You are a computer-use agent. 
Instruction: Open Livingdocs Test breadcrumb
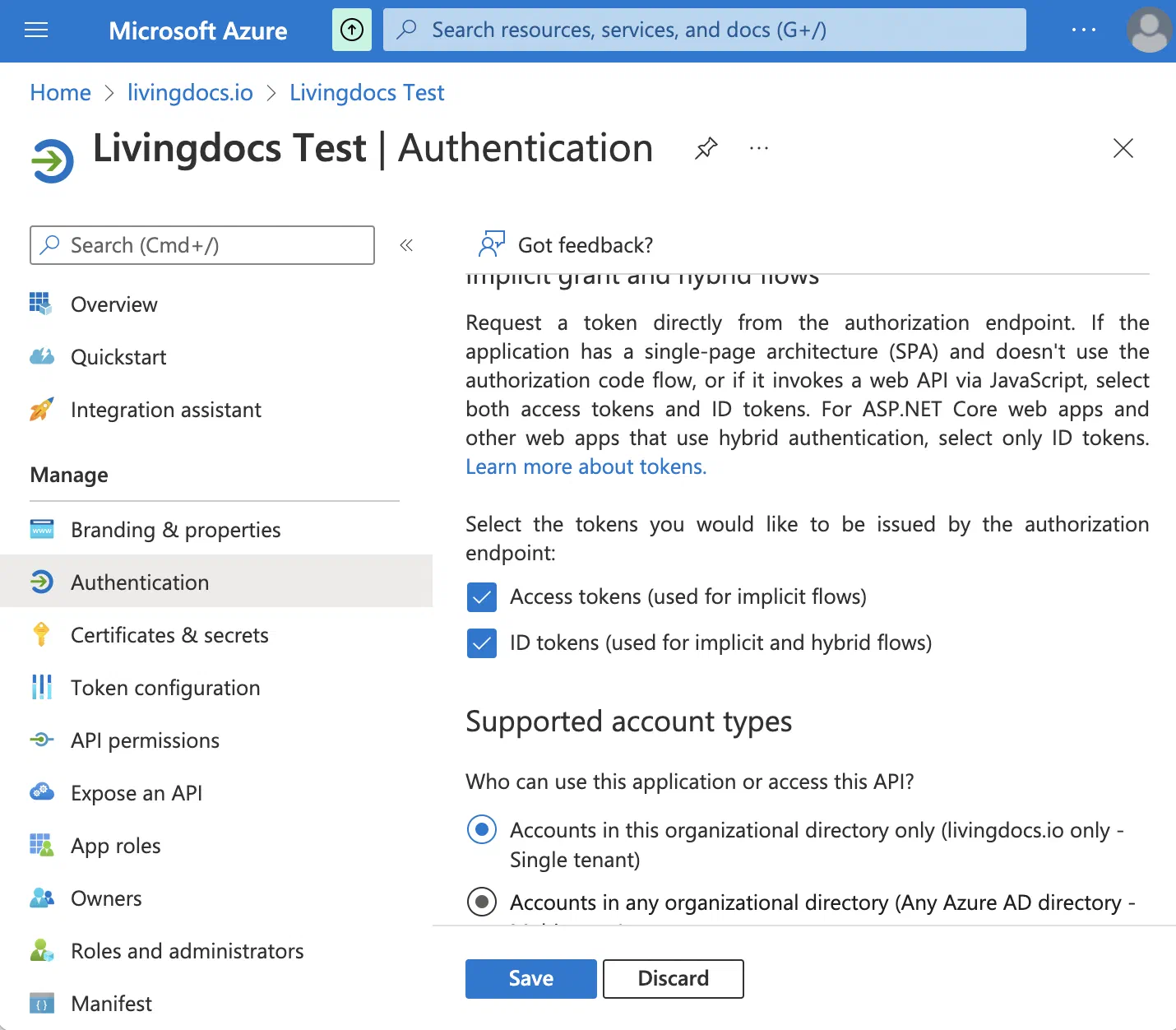pos(367,92)
